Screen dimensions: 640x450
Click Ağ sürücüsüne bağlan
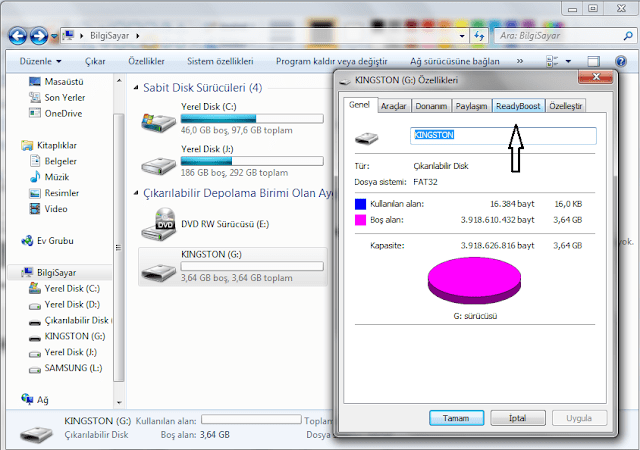[x=455, y=61]
